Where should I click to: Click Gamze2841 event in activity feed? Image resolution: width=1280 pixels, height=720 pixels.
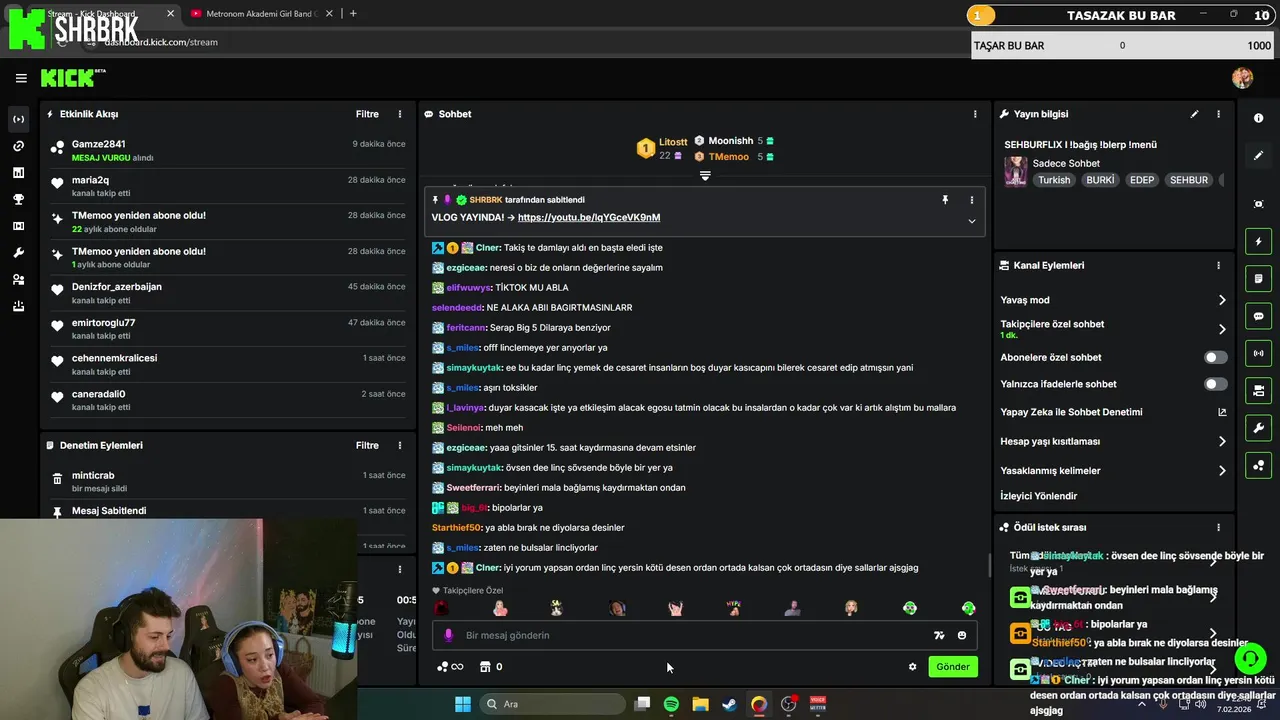[229, 150]
